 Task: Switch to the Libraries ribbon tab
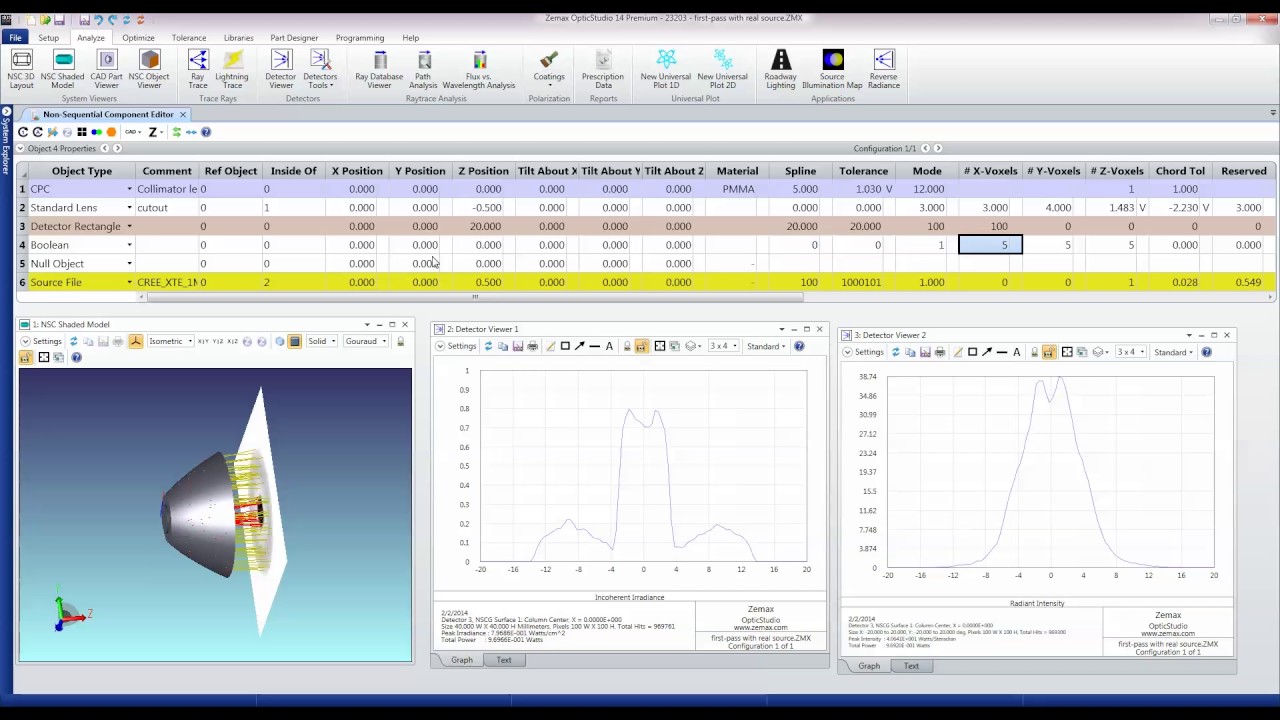pos(238,38)
